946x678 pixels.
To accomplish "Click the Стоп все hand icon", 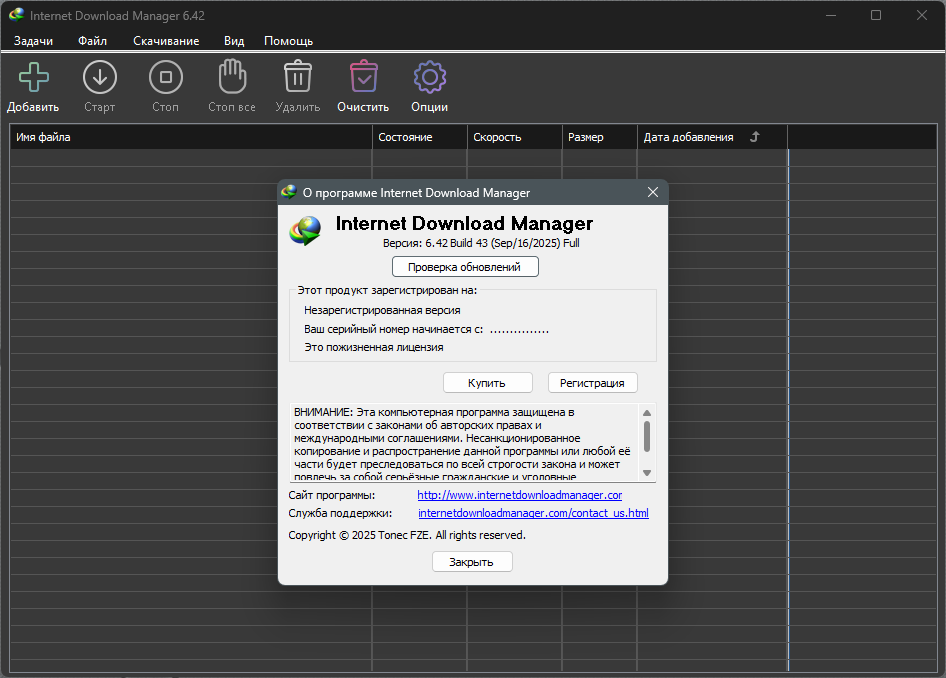I will (232, 77).
